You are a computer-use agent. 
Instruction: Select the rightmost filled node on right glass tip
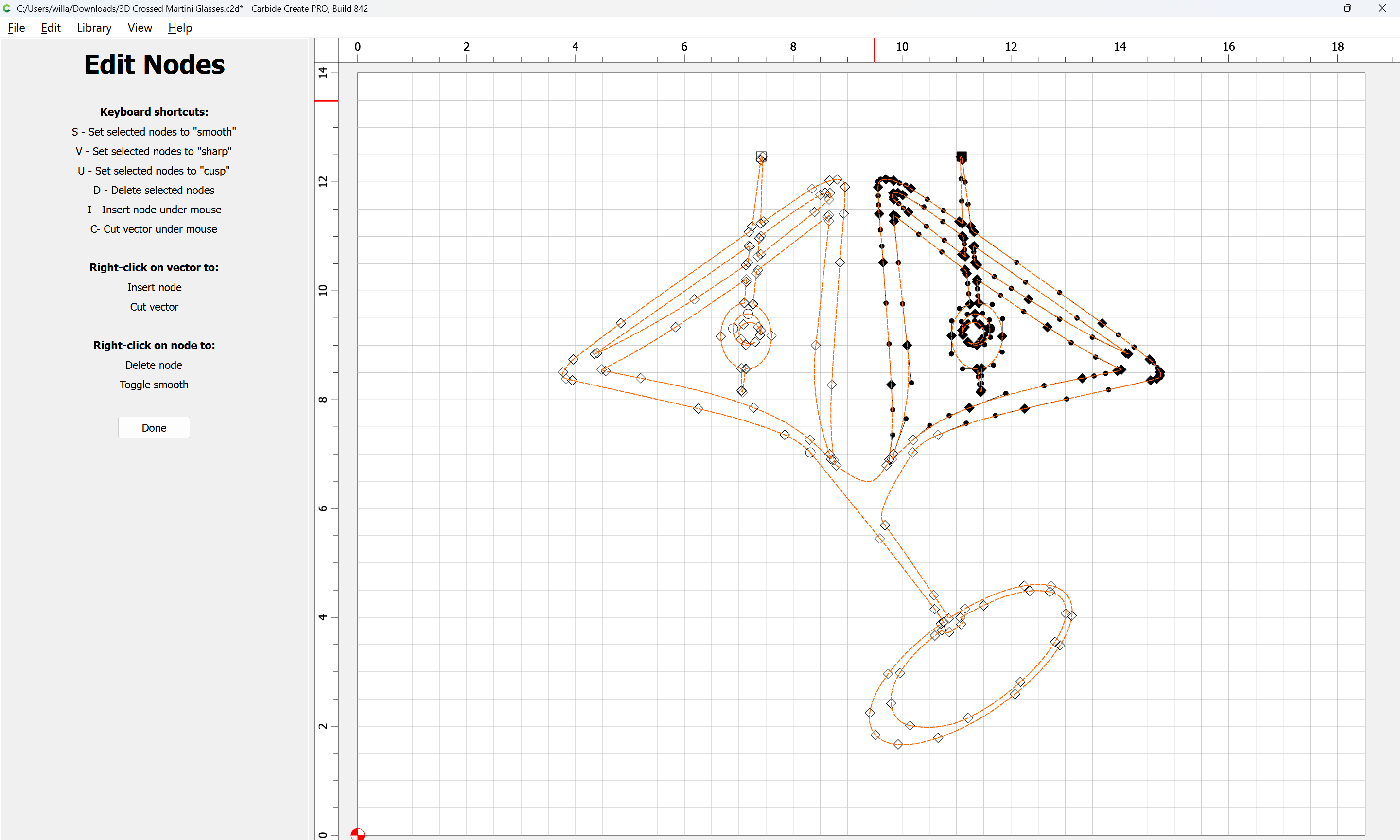pyautogui.click(x=1160, y=373)
